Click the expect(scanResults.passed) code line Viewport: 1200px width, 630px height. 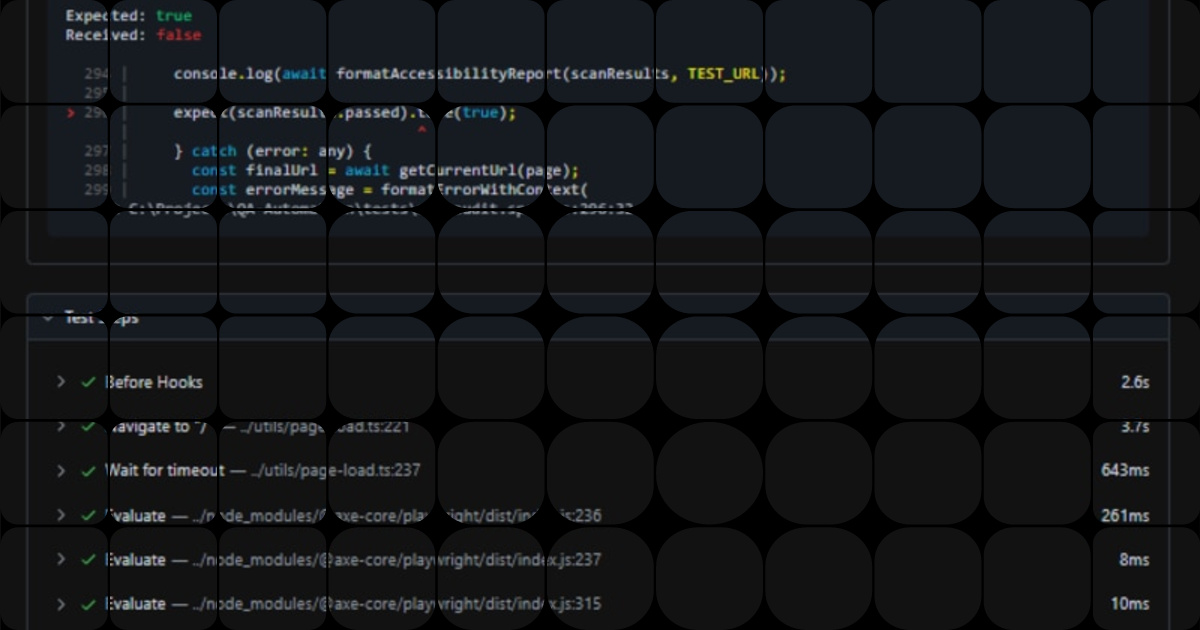(345, 113)
